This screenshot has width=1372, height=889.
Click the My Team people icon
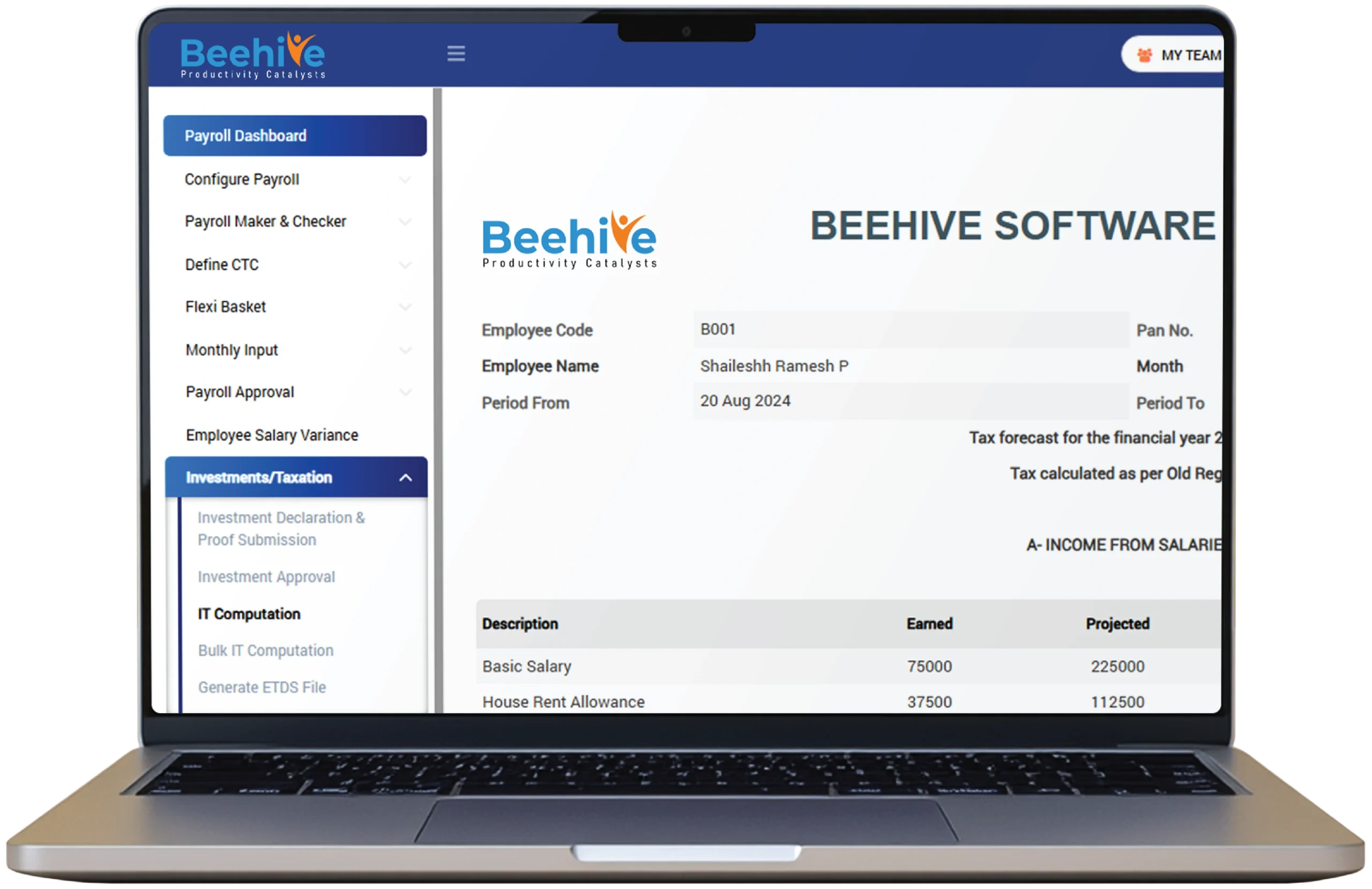tap(1144, 55)
